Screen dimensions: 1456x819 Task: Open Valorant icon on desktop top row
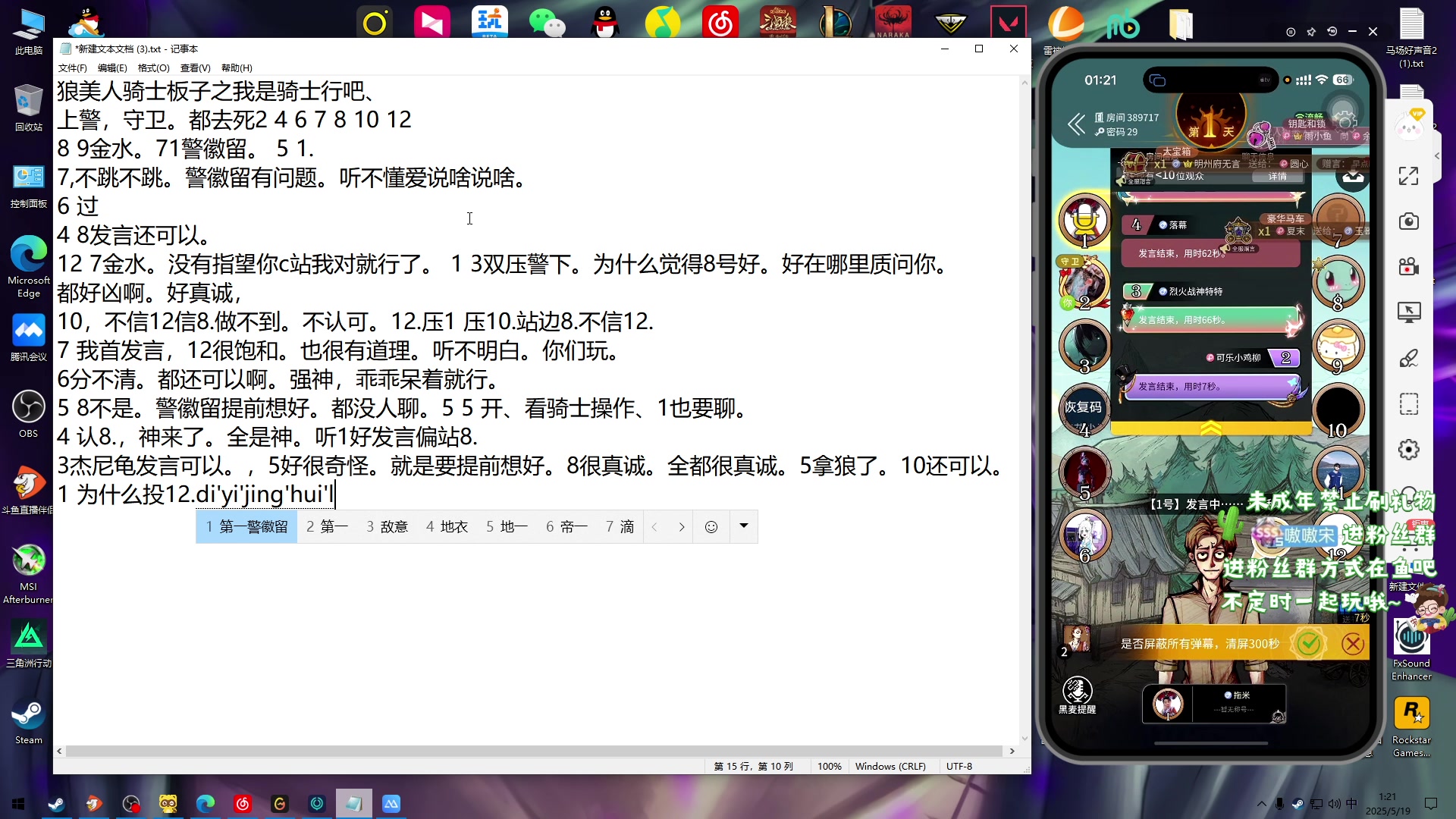[1009, 22]
